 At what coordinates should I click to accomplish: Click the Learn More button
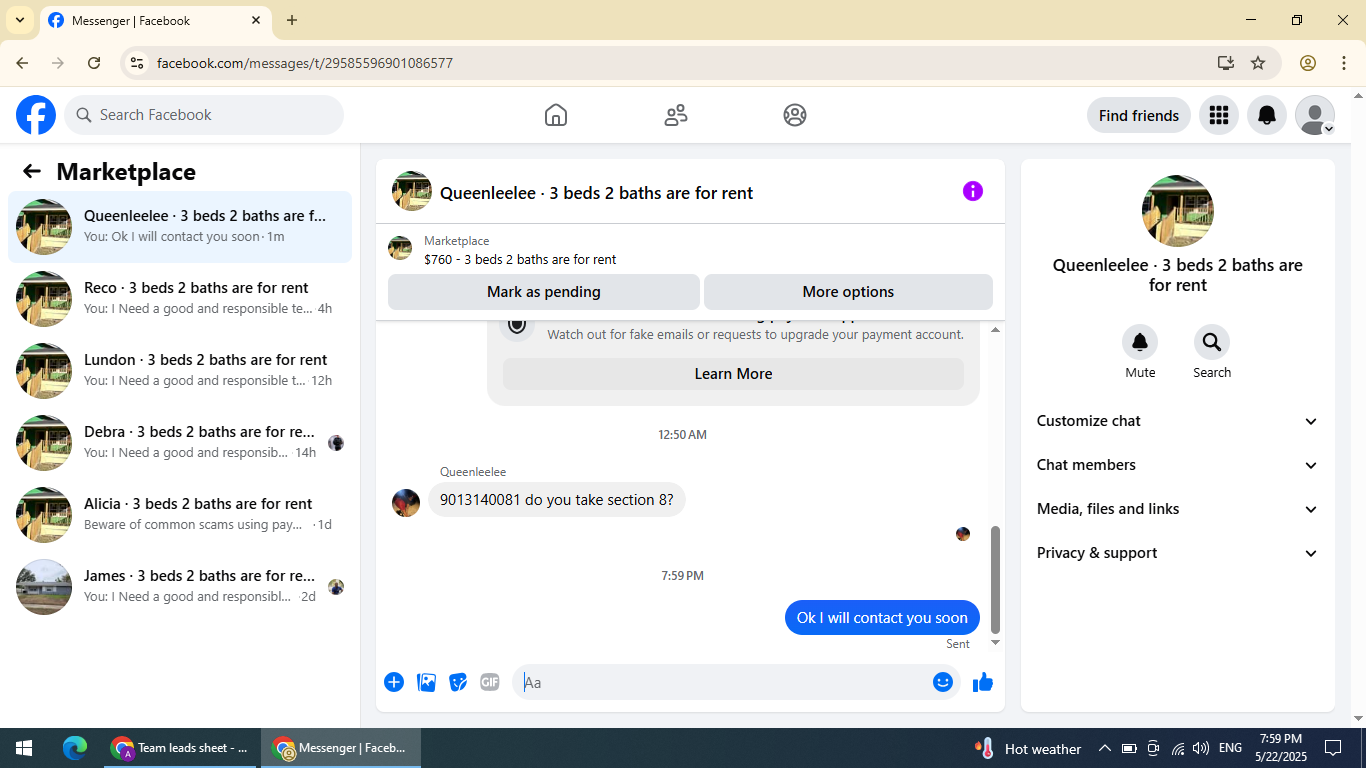pyautogui.click(x=733, y=374)
